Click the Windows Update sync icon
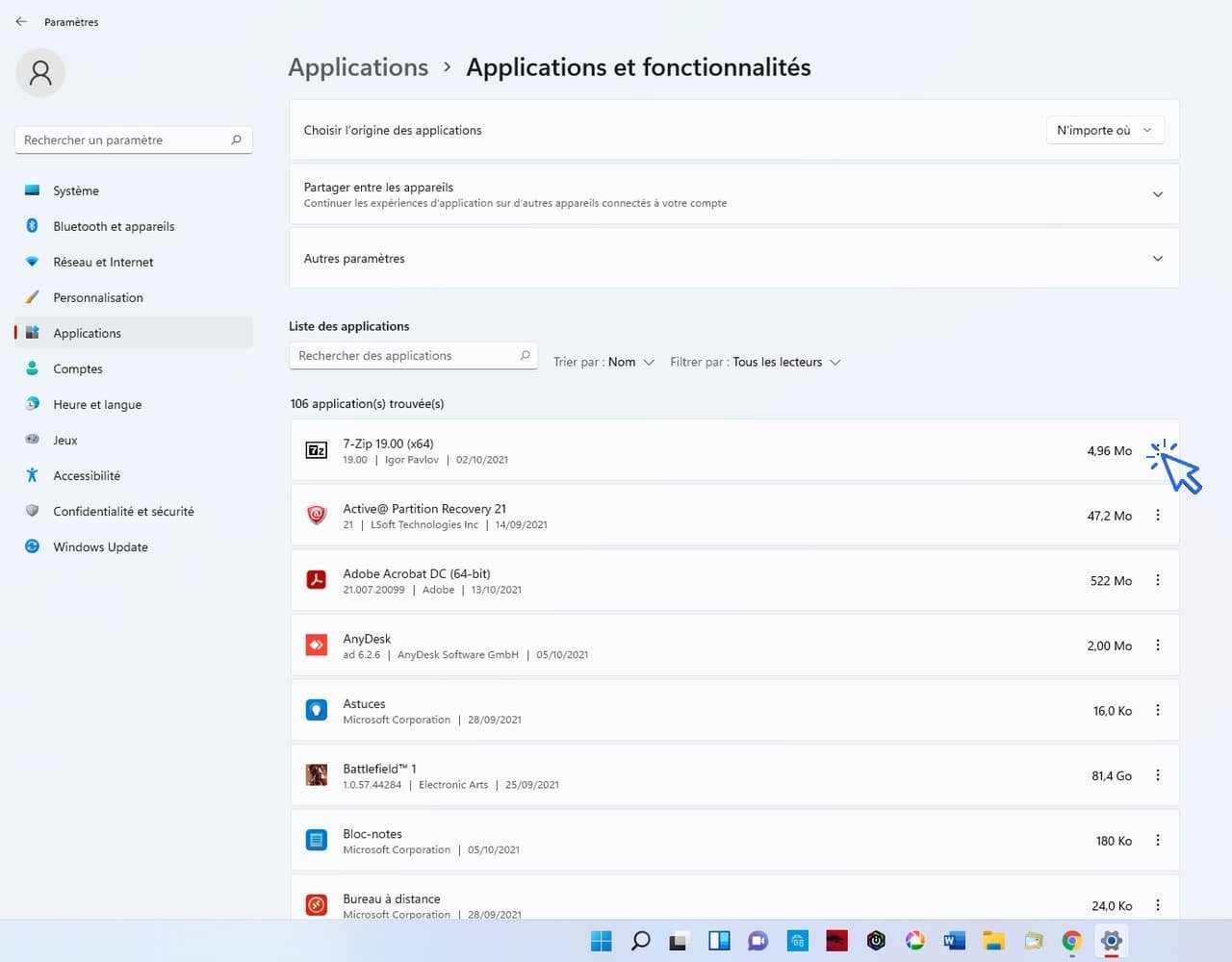This screenshot has width=1232, height=962. click(x=33, y=546)
